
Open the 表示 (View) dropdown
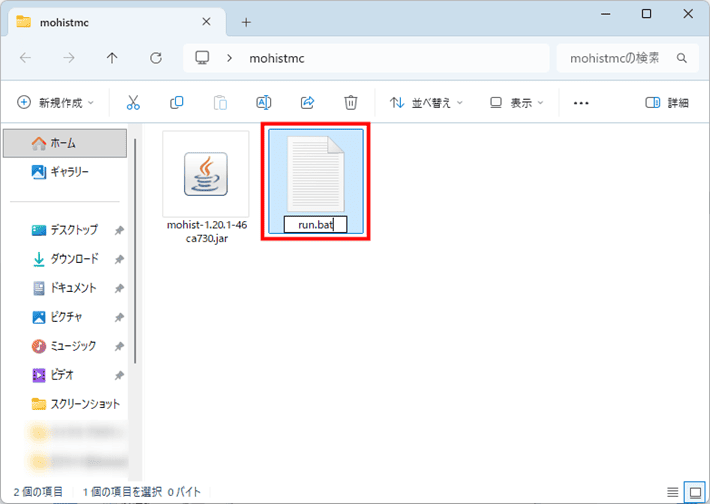pyautogui.click(x=517, y=103)
